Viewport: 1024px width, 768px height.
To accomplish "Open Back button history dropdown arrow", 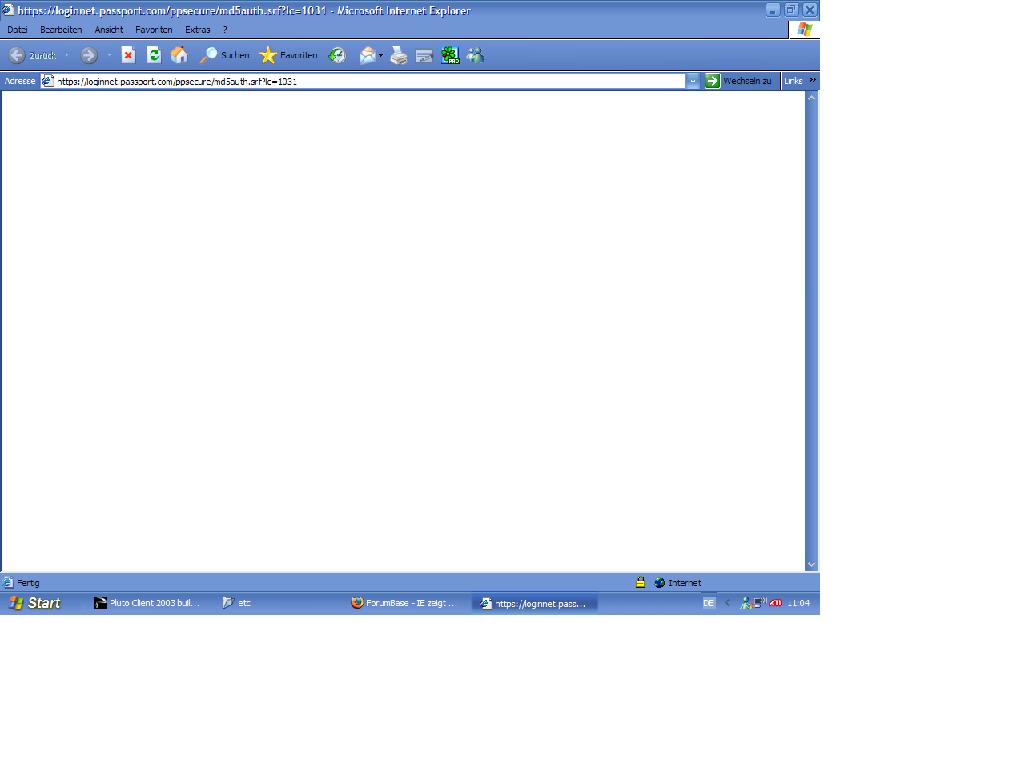I will coord(66,56).
